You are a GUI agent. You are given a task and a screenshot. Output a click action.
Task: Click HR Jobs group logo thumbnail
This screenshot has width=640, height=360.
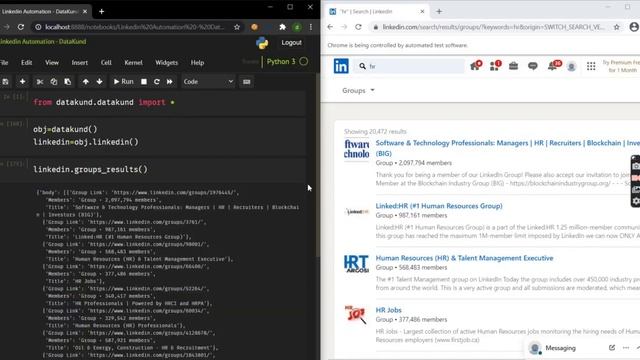(x=356, y=315)
